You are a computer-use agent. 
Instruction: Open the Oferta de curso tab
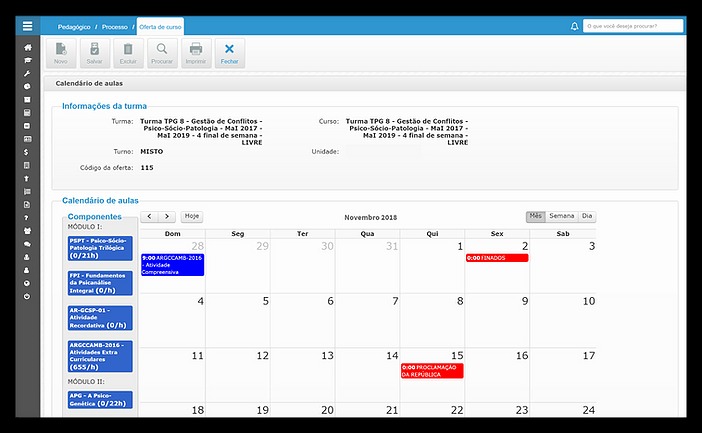point(161,26)
